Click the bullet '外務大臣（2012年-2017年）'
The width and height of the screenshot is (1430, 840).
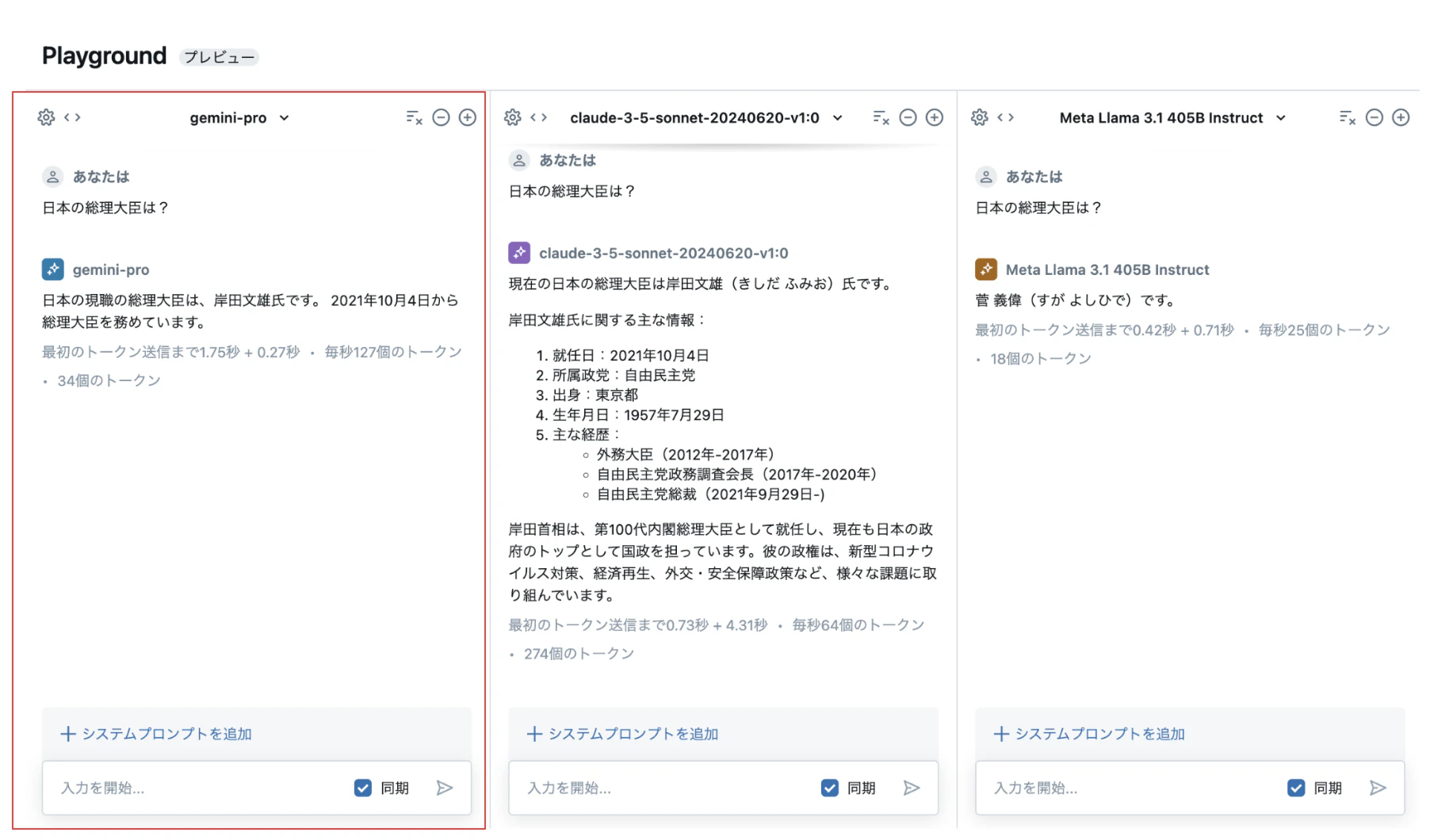[686, 454]
